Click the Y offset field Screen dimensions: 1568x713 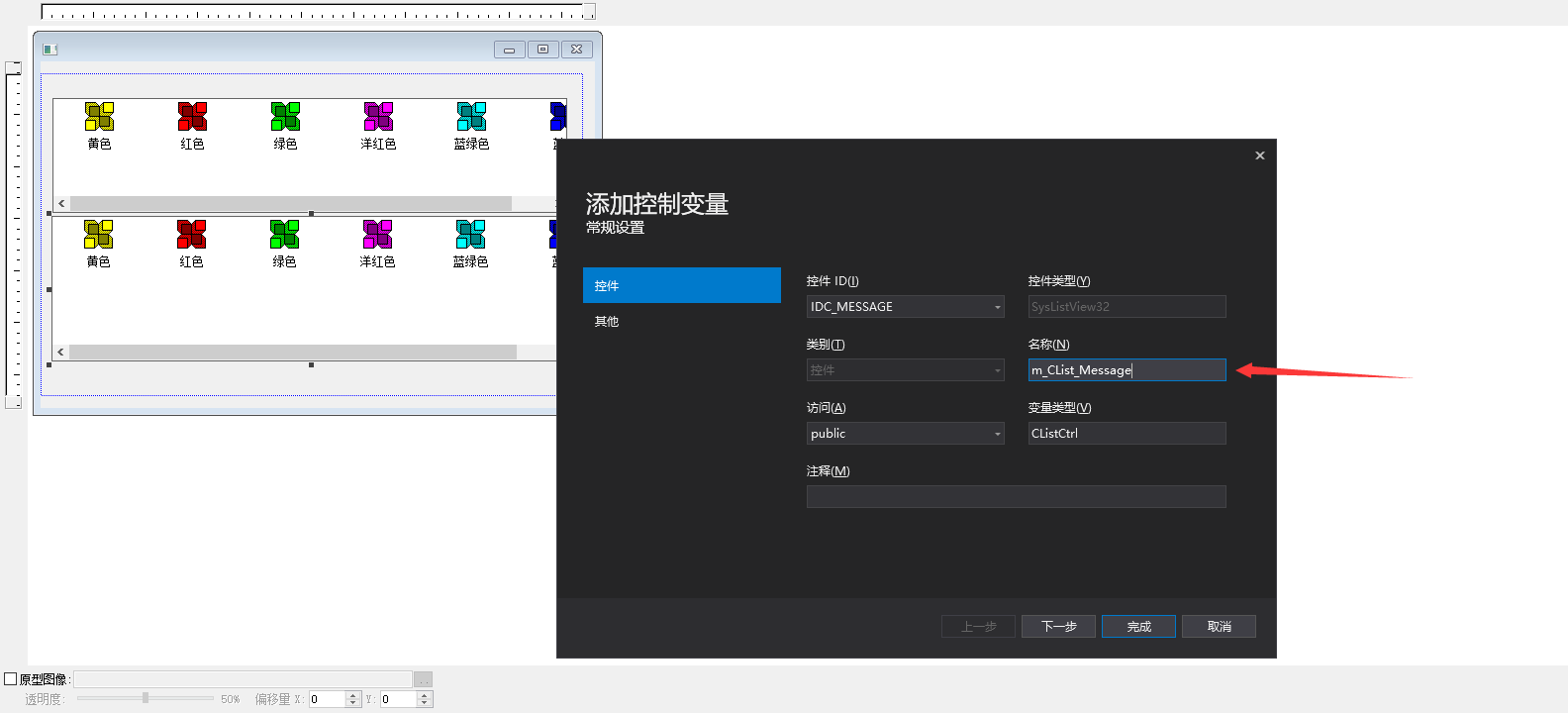(398, 699)
